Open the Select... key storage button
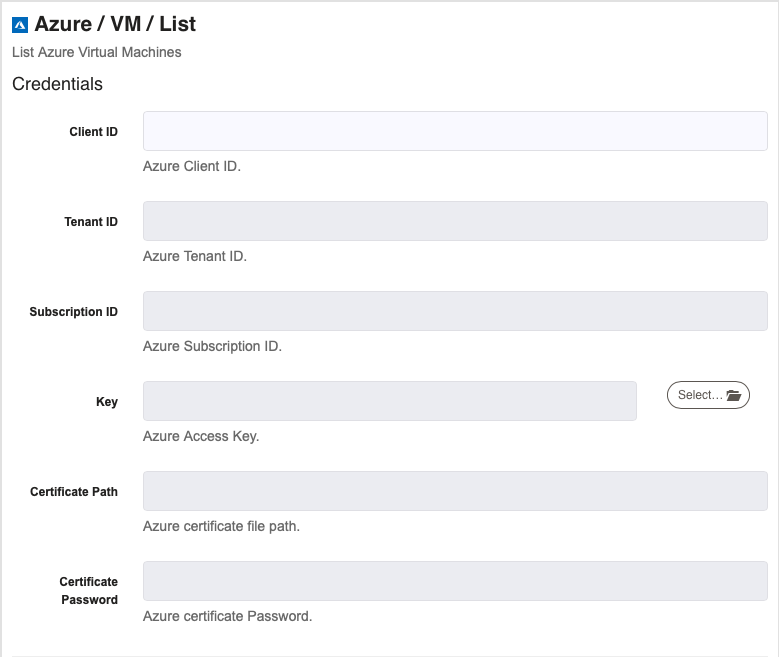Viewport: 779px width, 657px height. pyautogui.click(x=708, y=395)
